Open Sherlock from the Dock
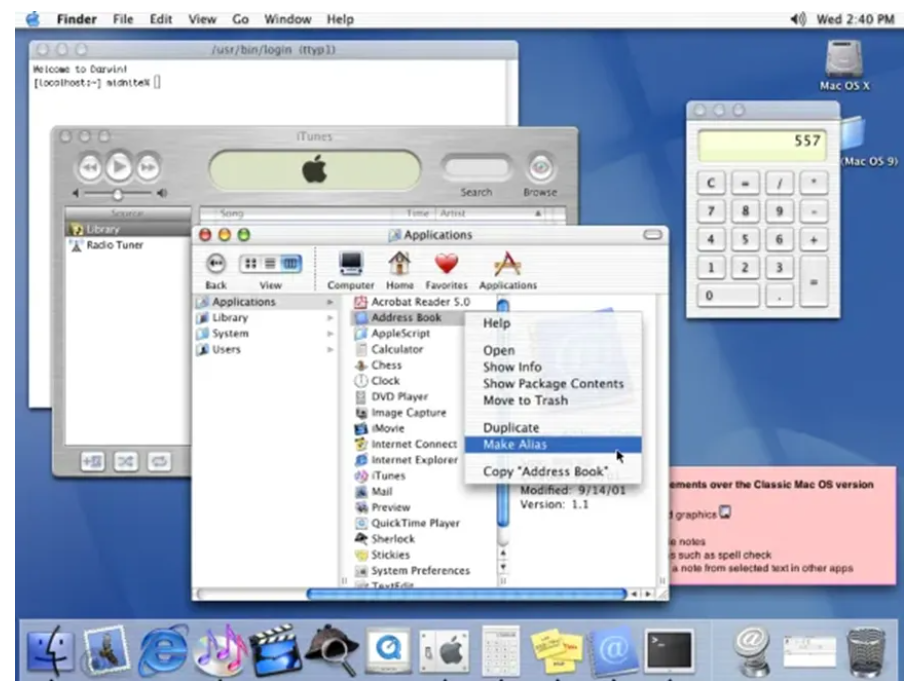The height and width of the screenshot is (684, 920). pyautogui.click(x=333, y=650)
